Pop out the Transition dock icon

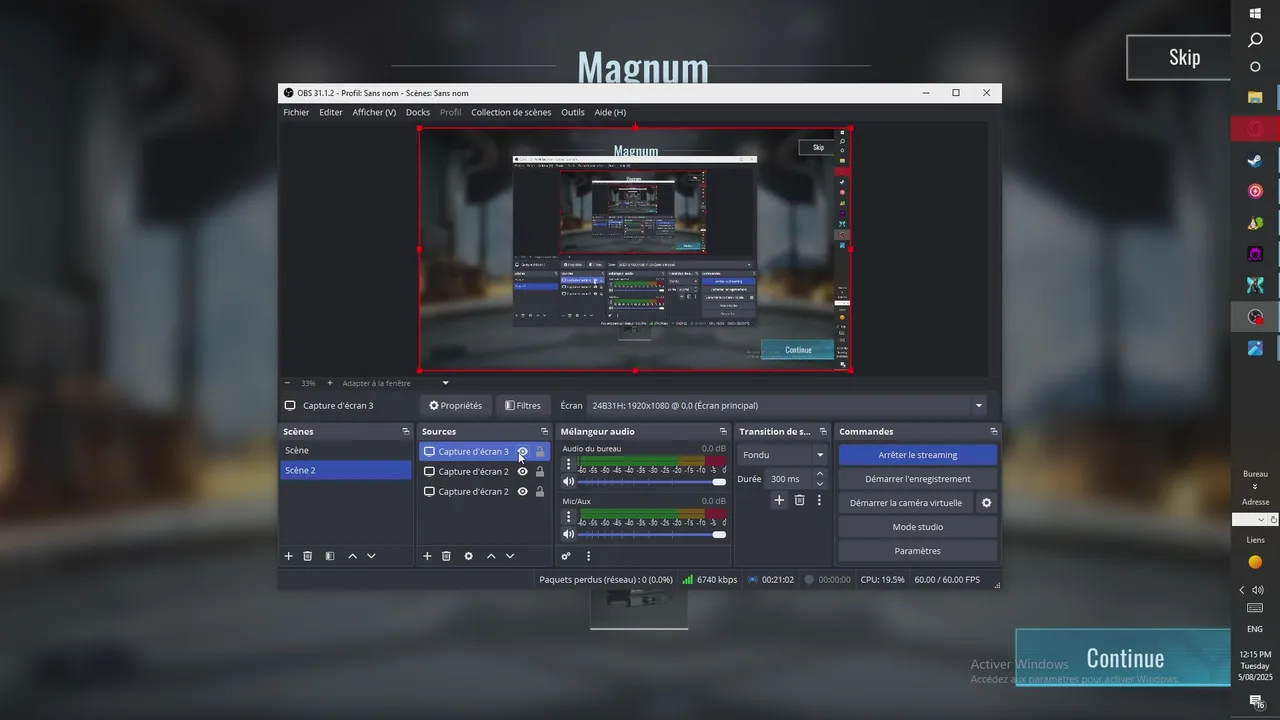(824, 432)
